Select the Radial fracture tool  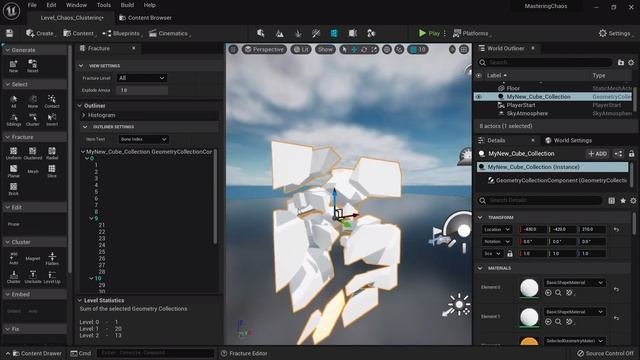click(x=52, y=153)
